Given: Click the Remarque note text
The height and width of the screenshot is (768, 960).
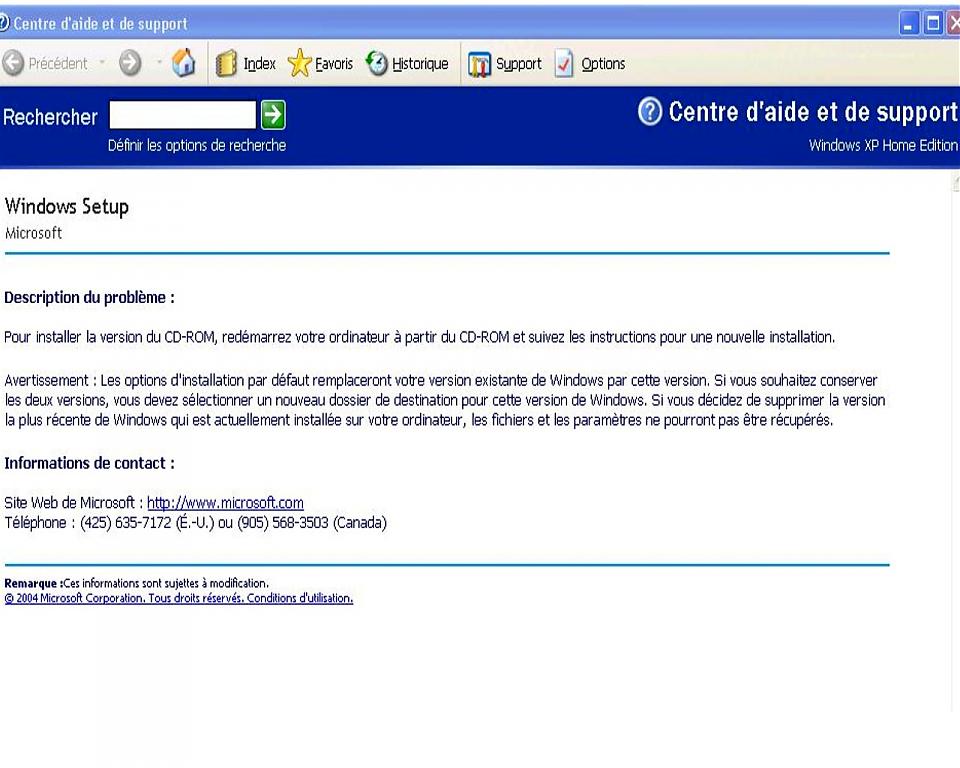Looking at the screenshot, I should [137, 583].
